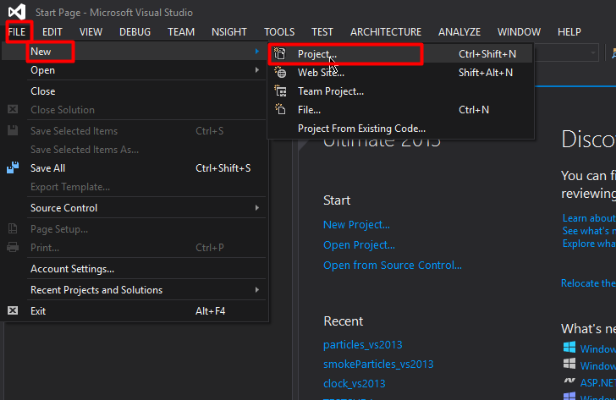Click the Close Solution icon
The height and width of the screenshot is (401, 616).
pyautogui.click(x=13, y=110)
